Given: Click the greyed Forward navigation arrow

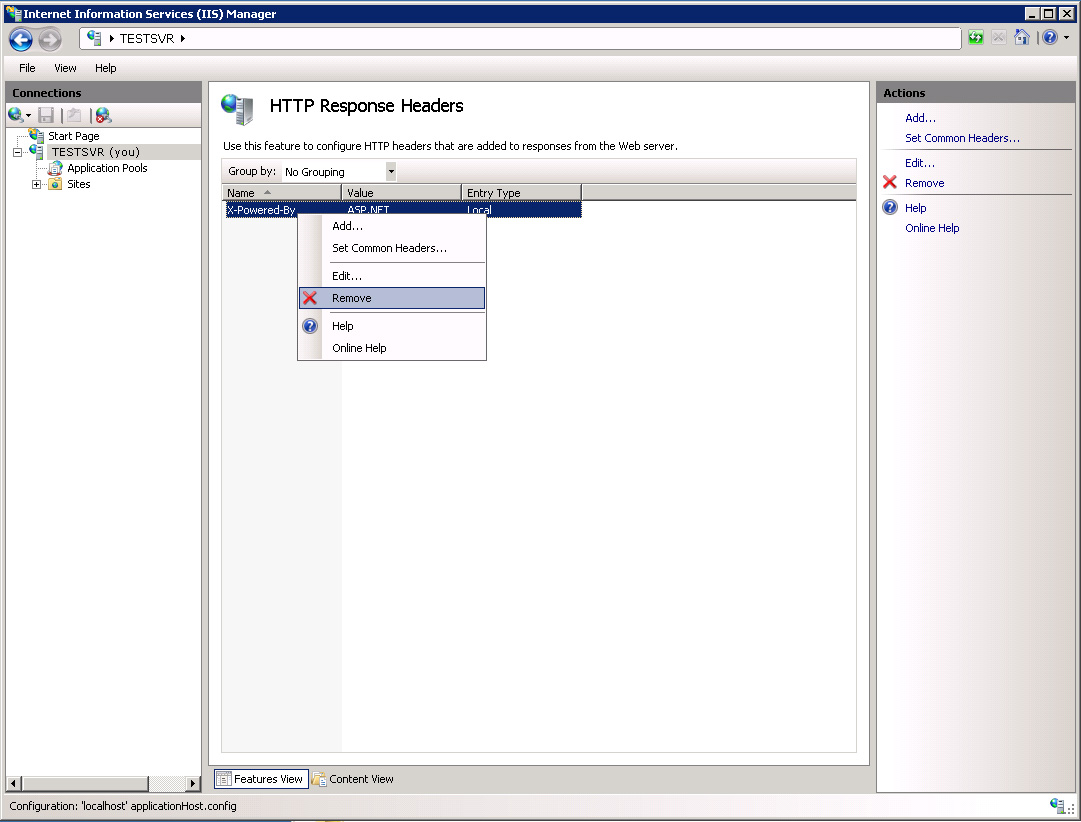Looking at the screenshot, I should (50, 39).
